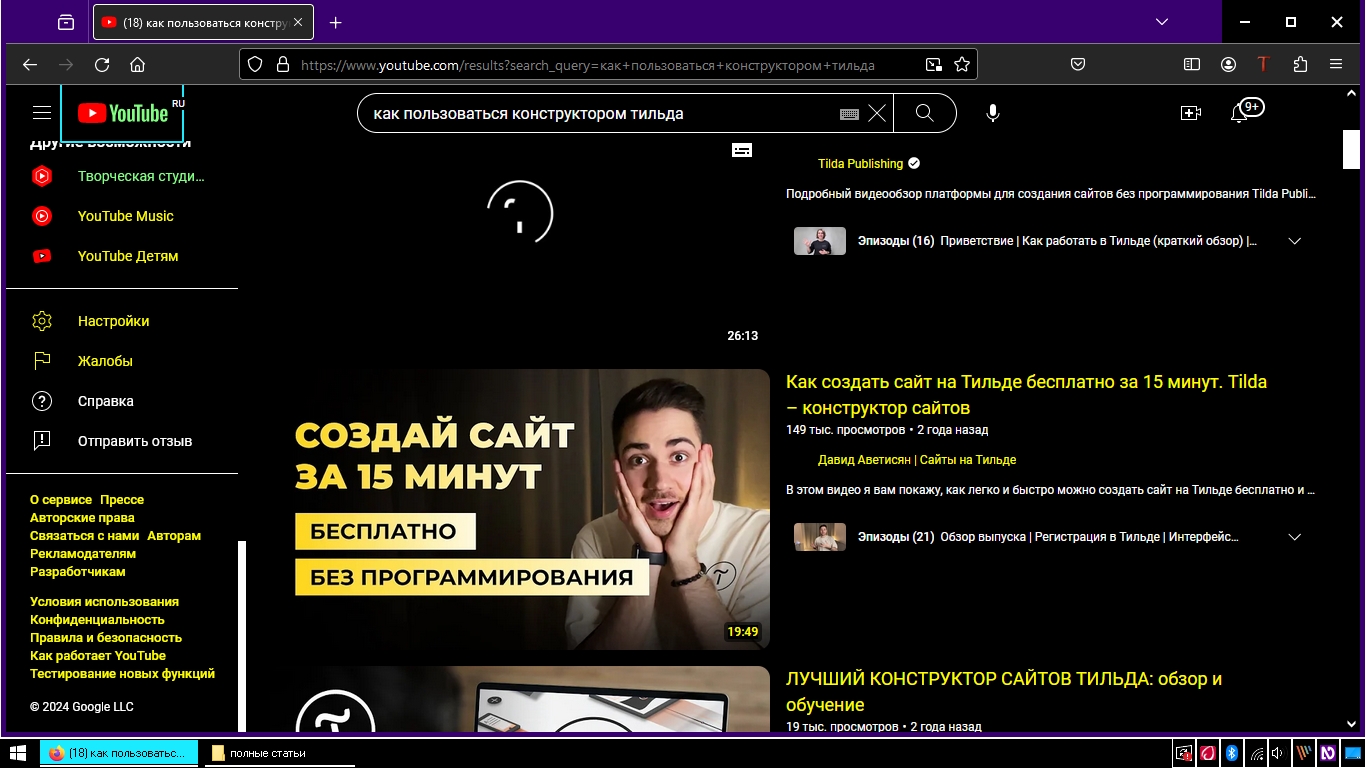This screenshot has height=768, width=1366.
Task: Open YouTube Music from sidebar
Action: (126, 216)
